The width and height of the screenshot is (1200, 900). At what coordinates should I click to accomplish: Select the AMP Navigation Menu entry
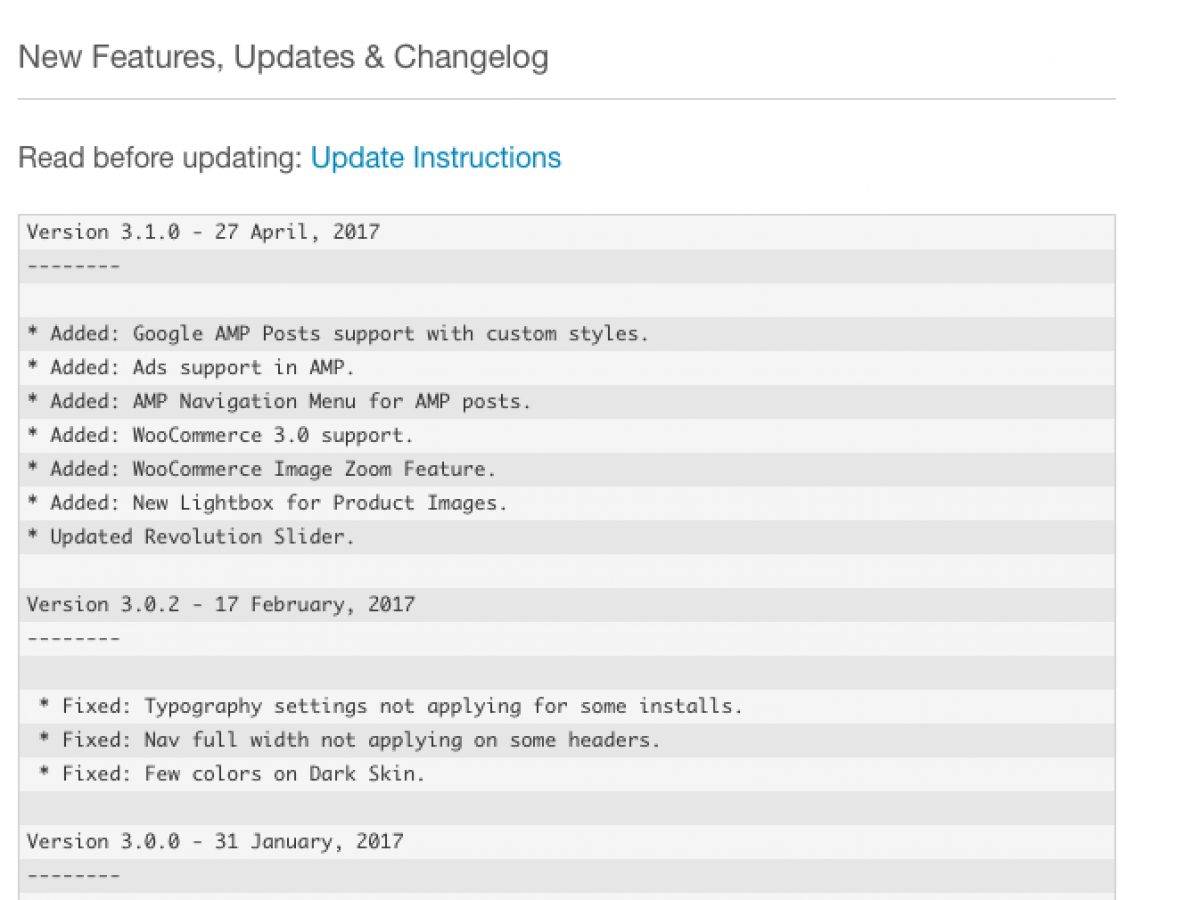290,402
